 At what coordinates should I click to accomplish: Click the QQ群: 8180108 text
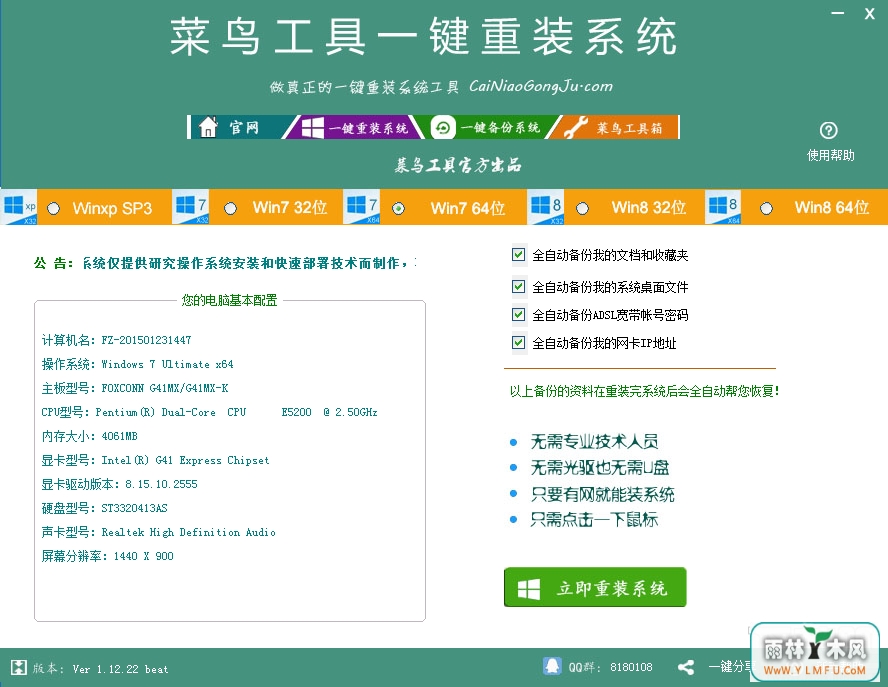click(610, 667)
